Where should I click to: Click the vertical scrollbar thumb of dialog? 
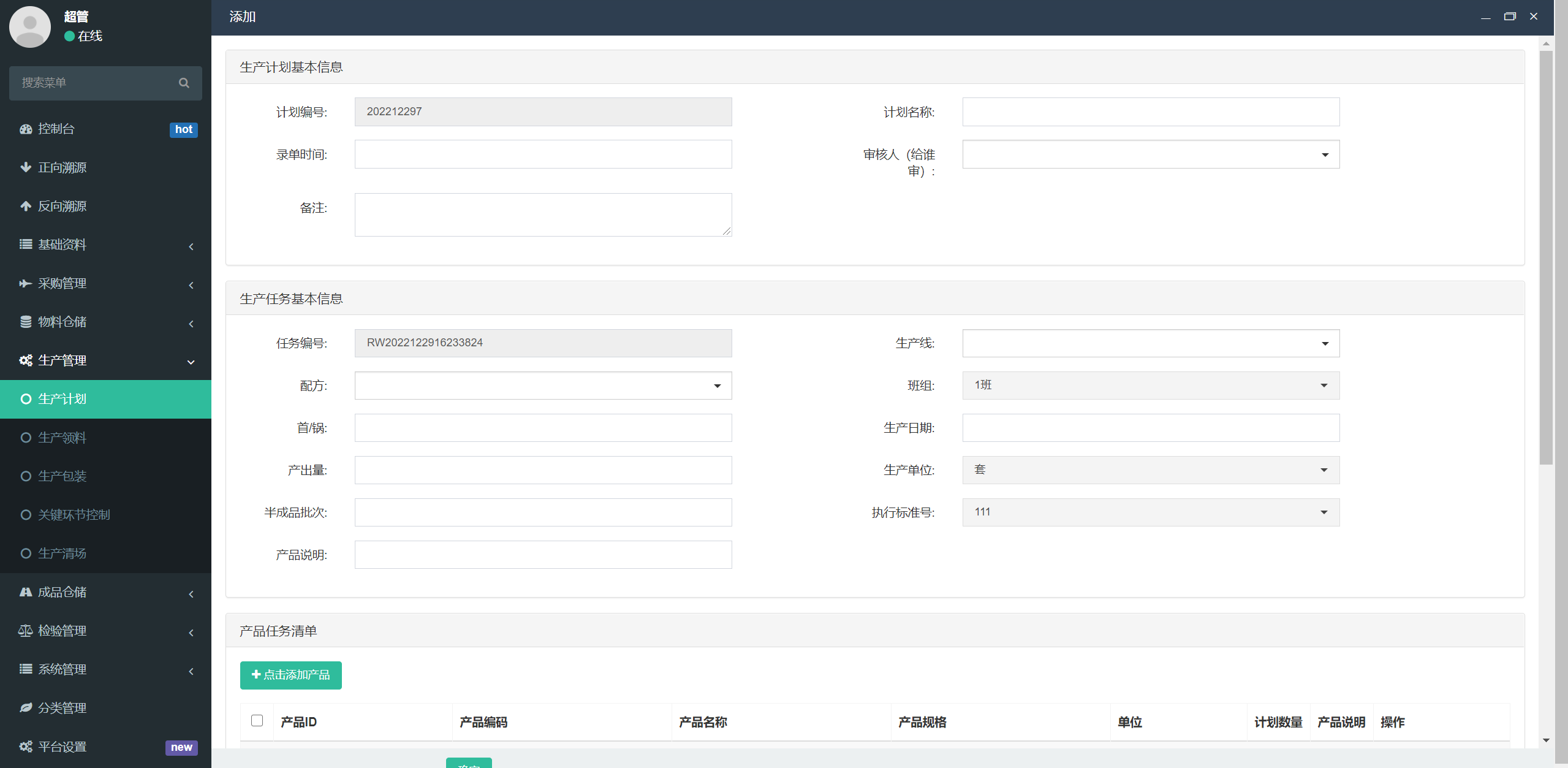1546,257
